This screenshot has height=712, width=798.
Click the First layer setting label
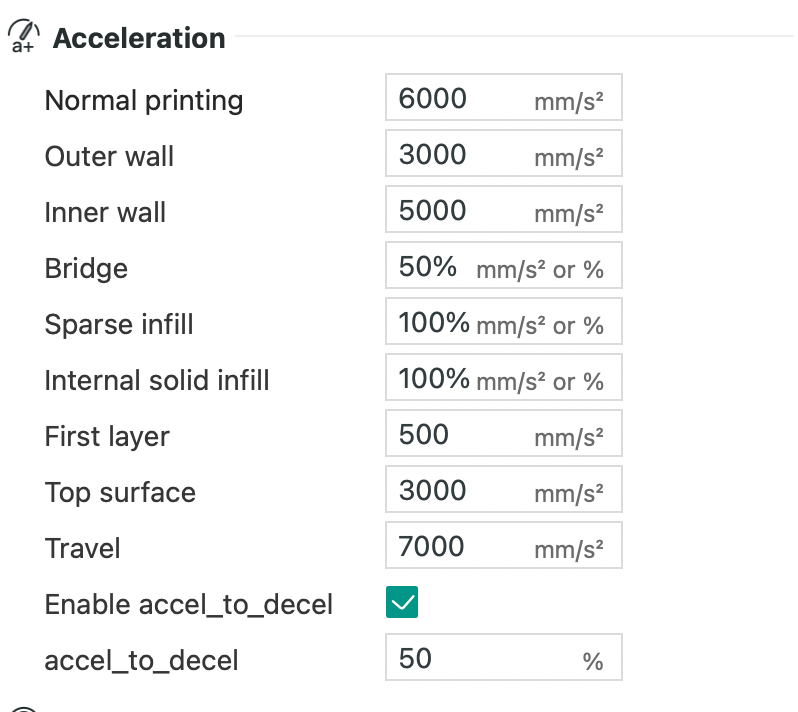pyautogui.click(x=107, y=437)
